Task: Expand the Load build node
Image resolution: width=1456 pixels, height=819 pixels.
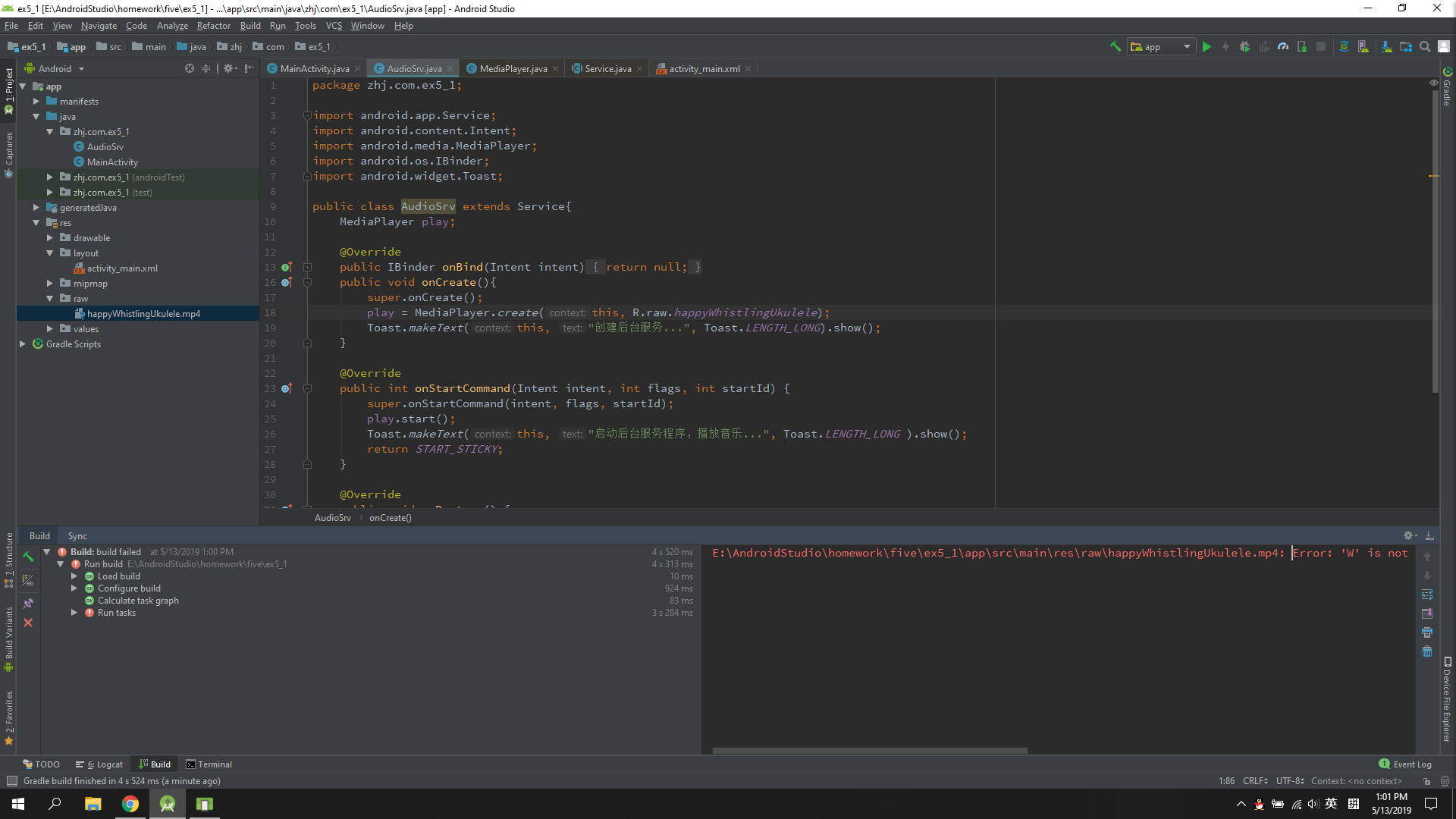Action: tap(74, 576)
